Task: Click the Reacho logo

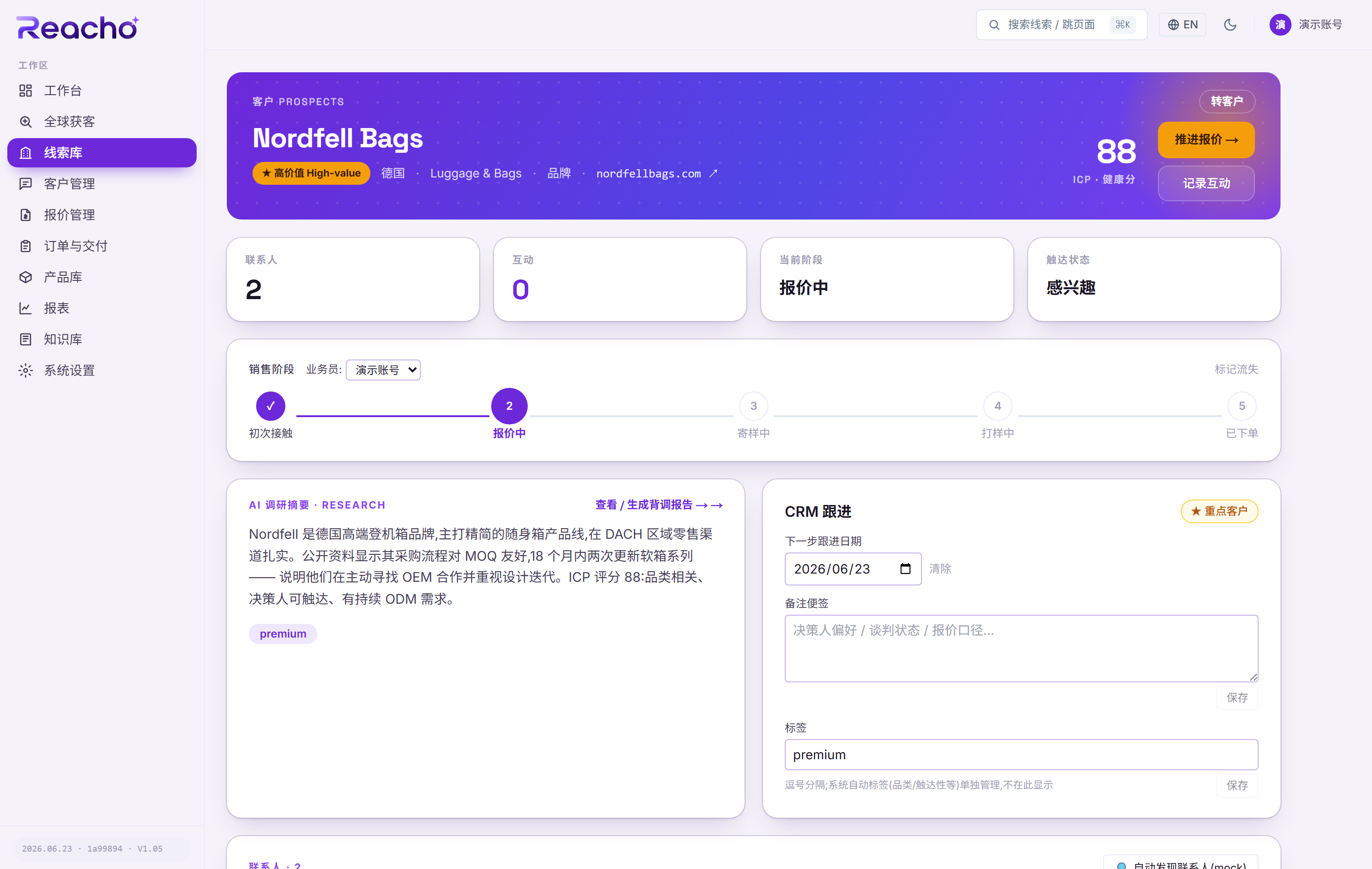Action: click(x=78, y=27)
